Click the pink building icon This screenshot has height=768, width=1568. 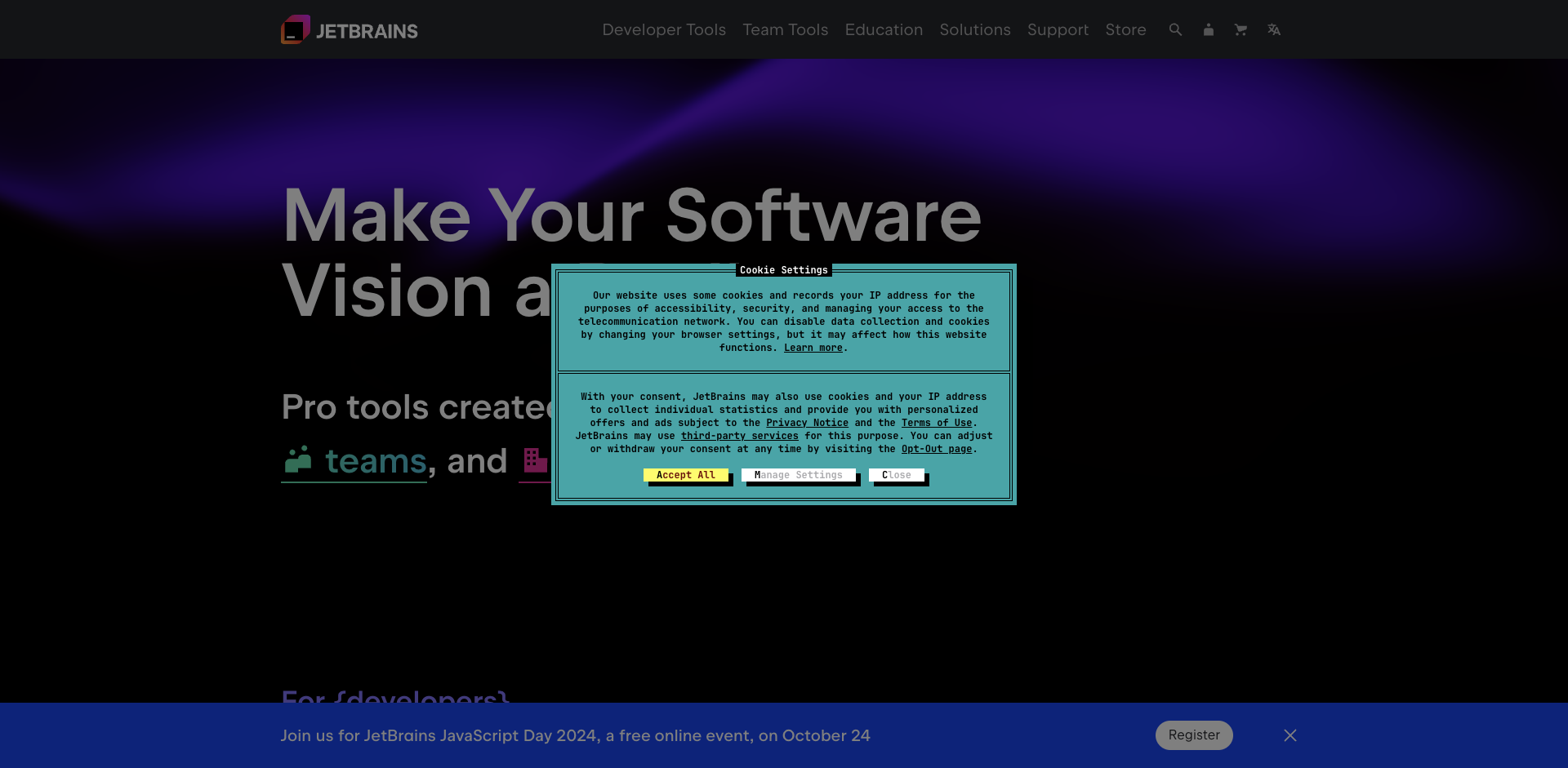pos(535,459)
